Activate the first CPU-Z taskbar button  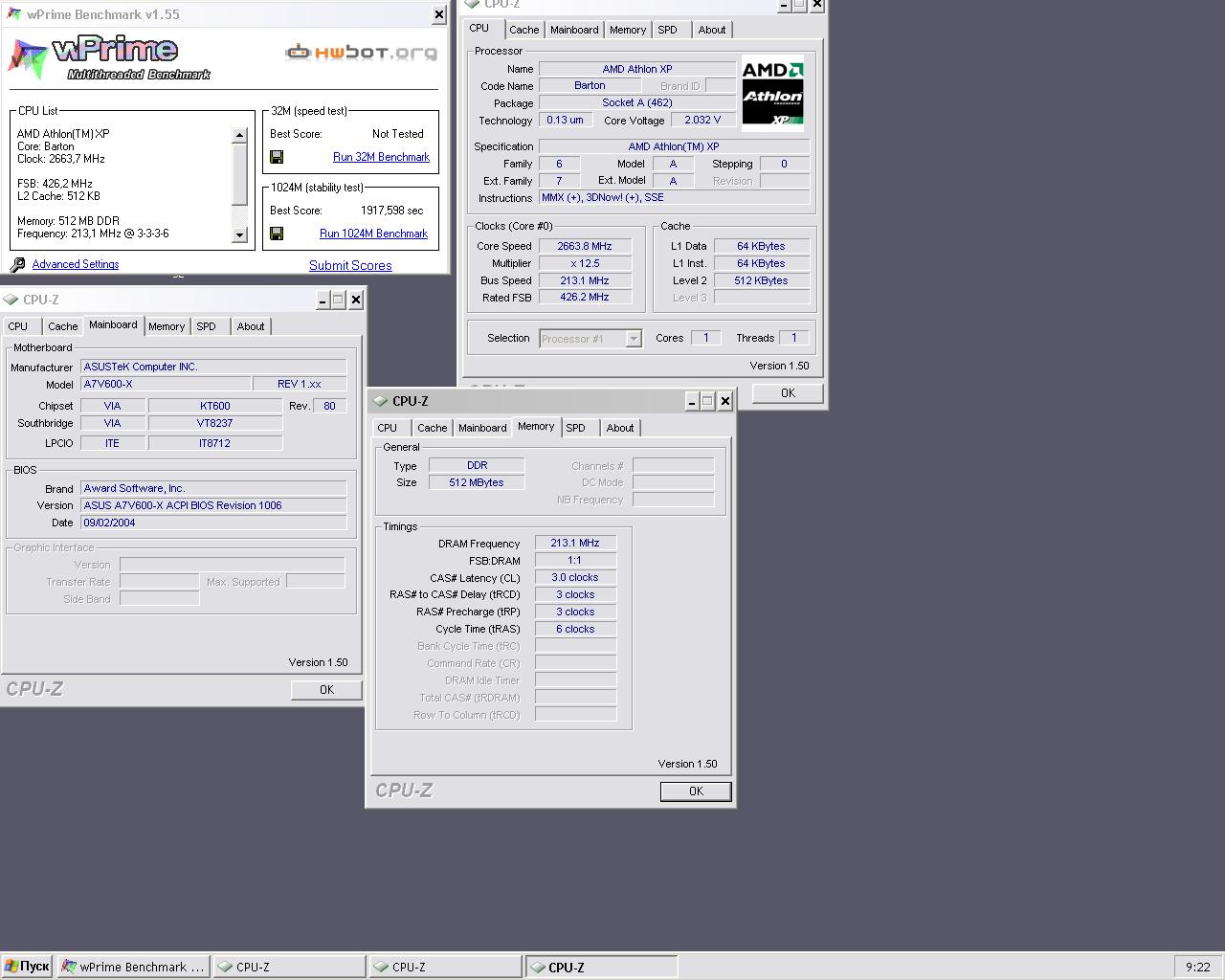coord(290,967)
